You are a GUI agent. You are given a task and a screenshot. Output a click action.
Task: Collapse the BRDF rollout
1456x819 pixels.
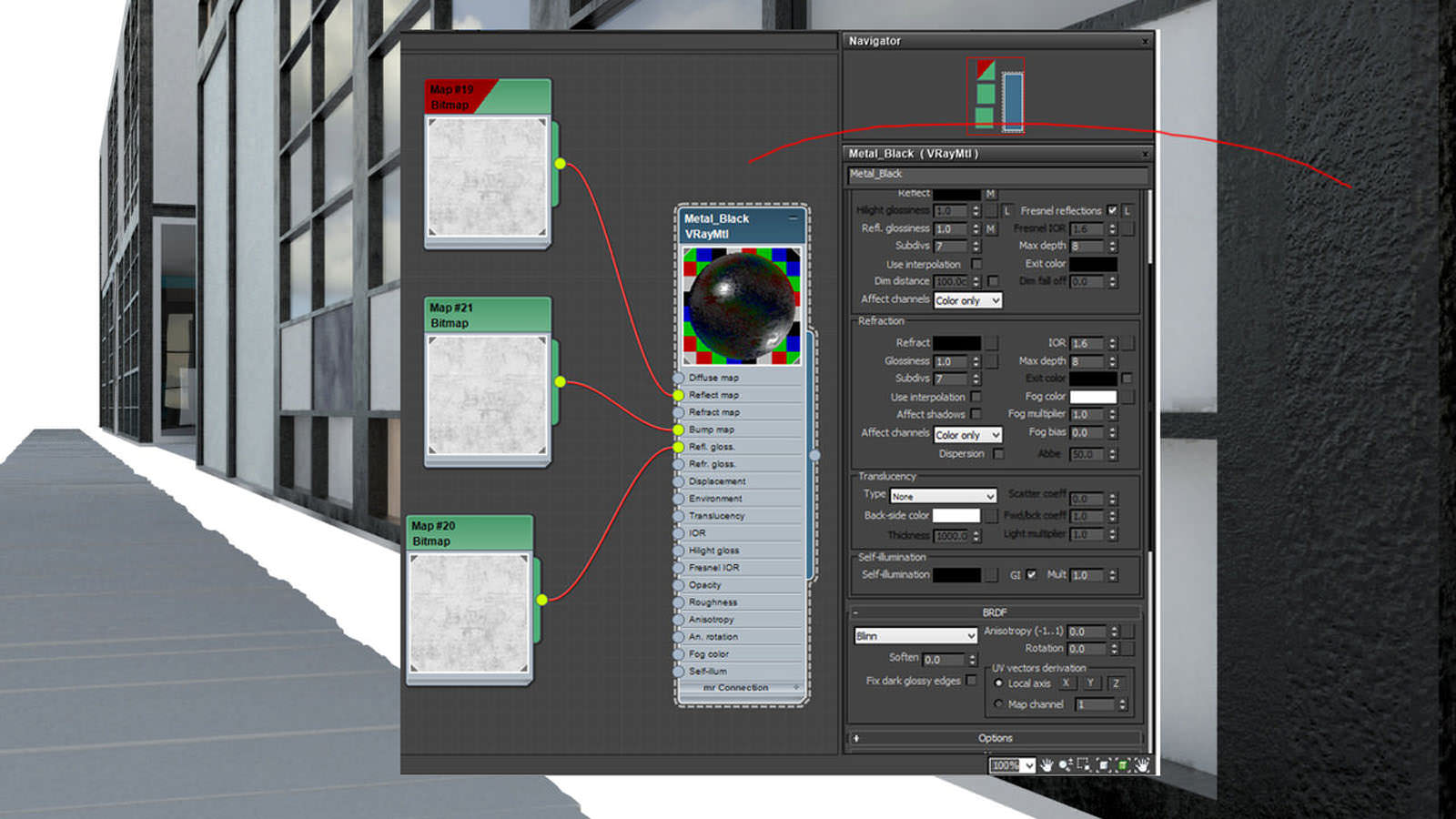855,612
